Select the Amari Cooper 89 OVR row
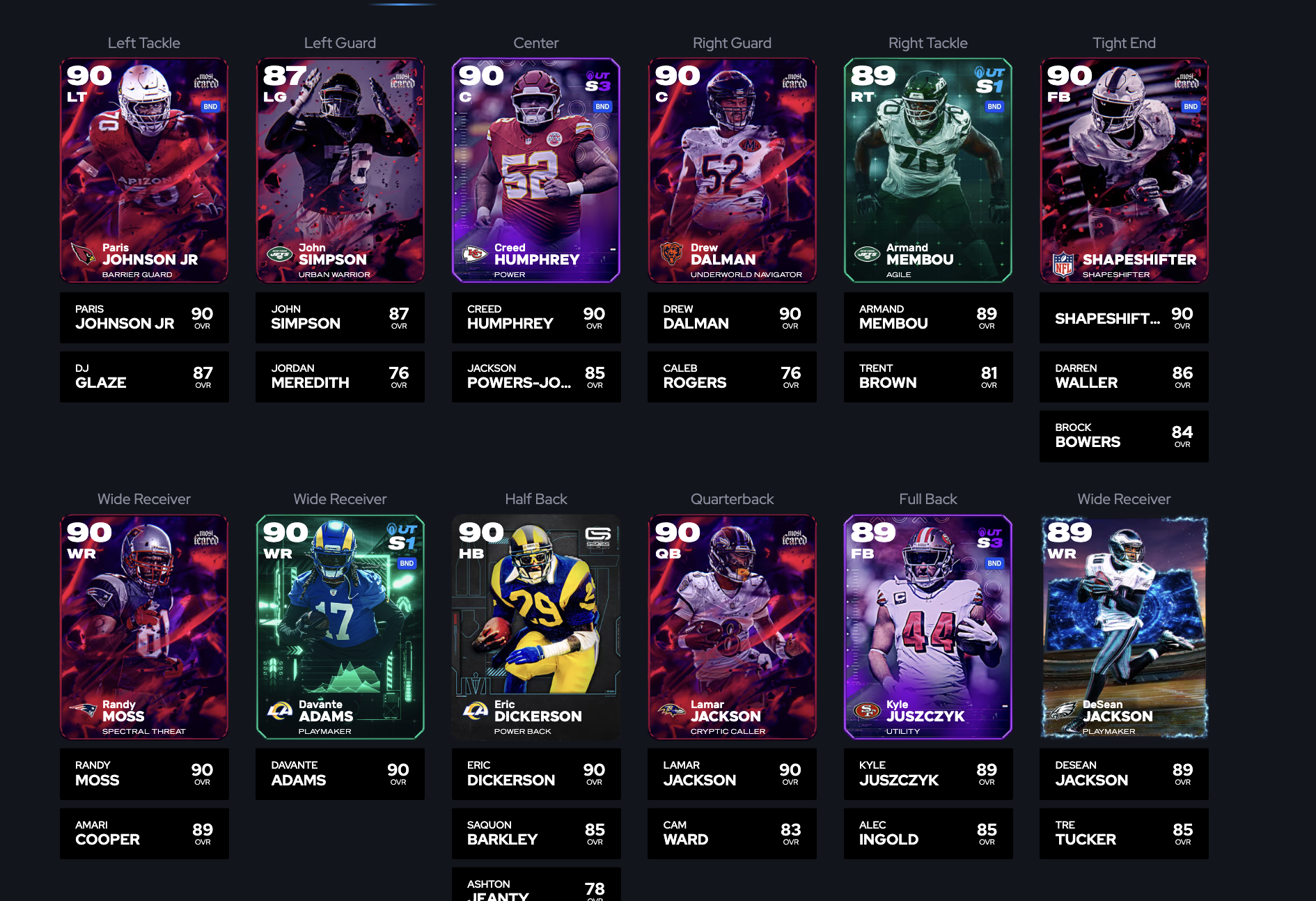 click(144, 833)
